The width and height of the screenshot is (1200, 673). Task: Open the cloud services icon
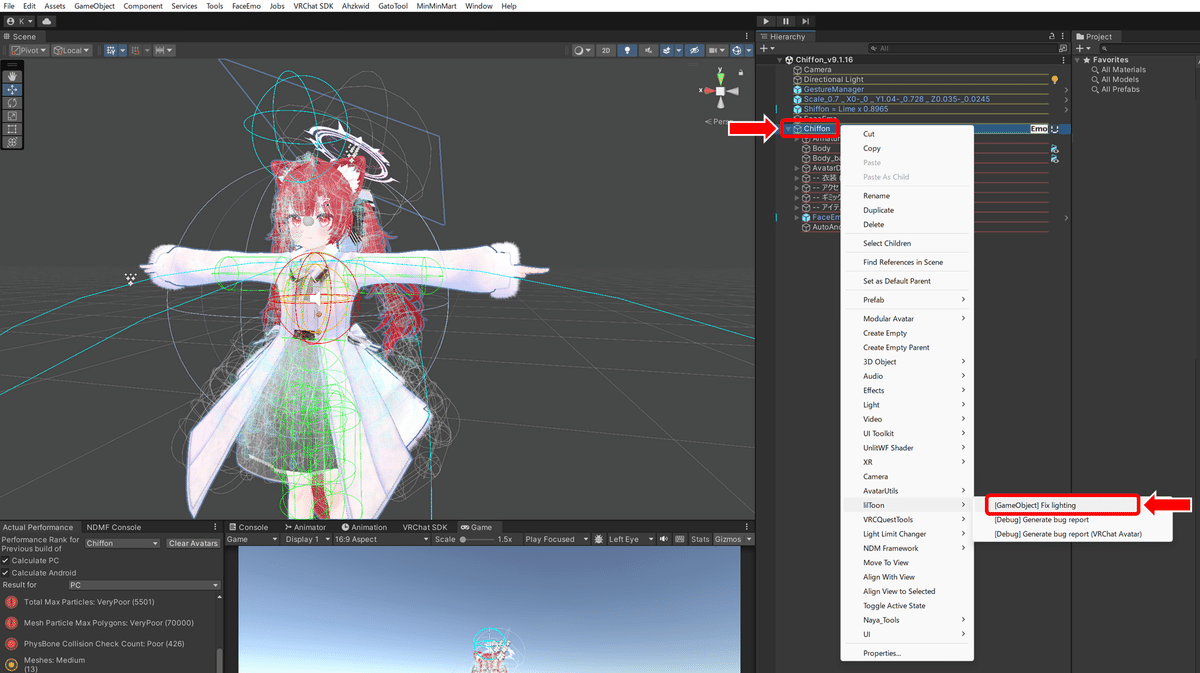[49, 20]
